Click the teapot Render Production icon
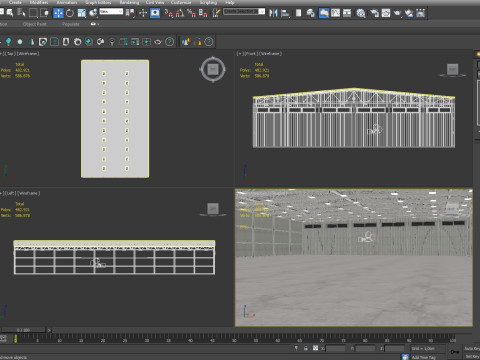Screen dimensions: 480x360 pos(397,13)
